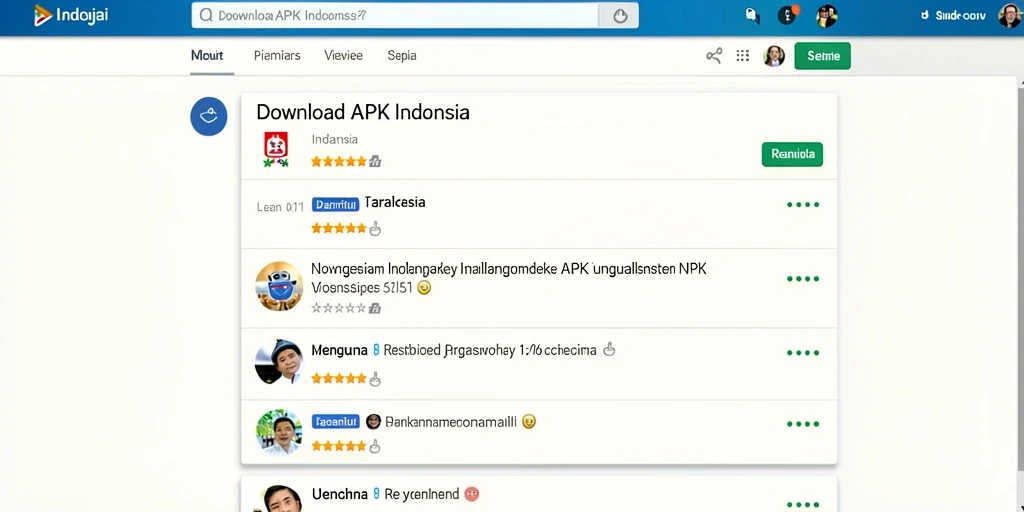Click the Indojai logo in header
This screenshot has width=1024, height=512.
pyautogui.click(x=71, y=15)
